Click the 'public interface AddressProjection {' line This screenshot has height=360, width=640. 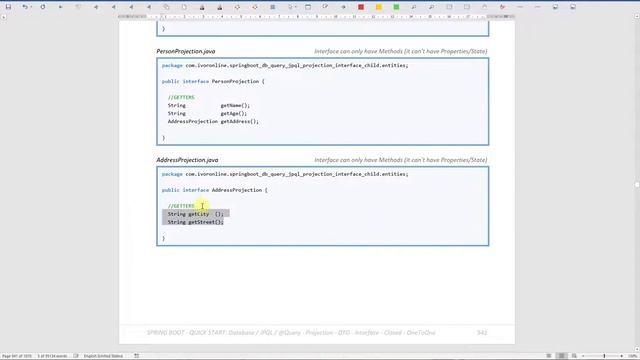point(215,190)
